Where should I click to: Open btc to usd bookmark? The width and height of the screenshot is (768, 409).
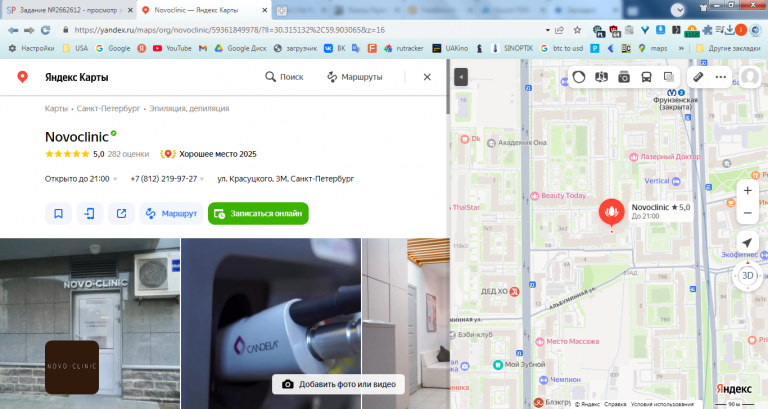(561, 48)
